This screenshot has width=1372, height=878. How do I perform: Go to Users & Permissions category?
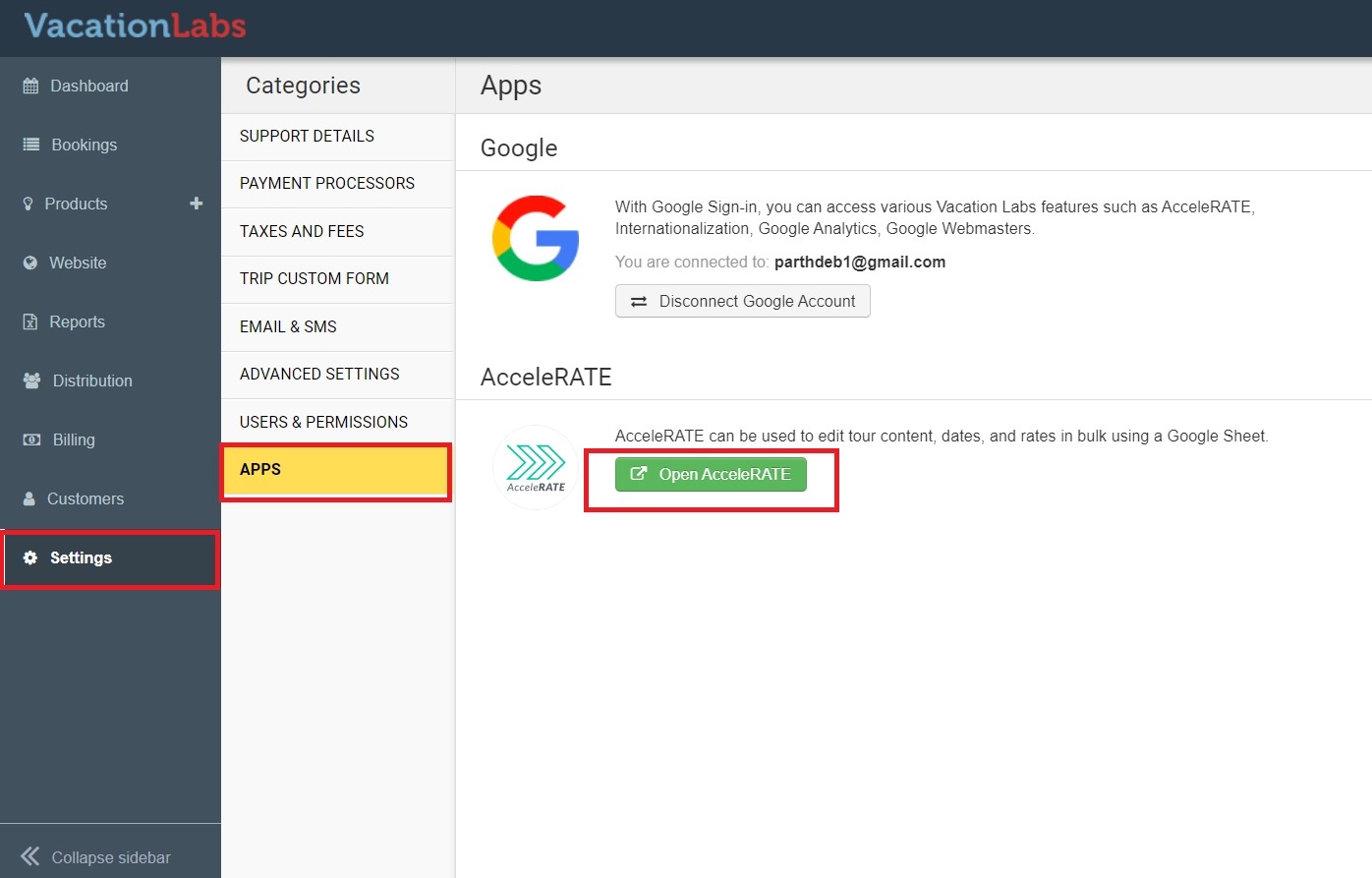click(323, 423)
